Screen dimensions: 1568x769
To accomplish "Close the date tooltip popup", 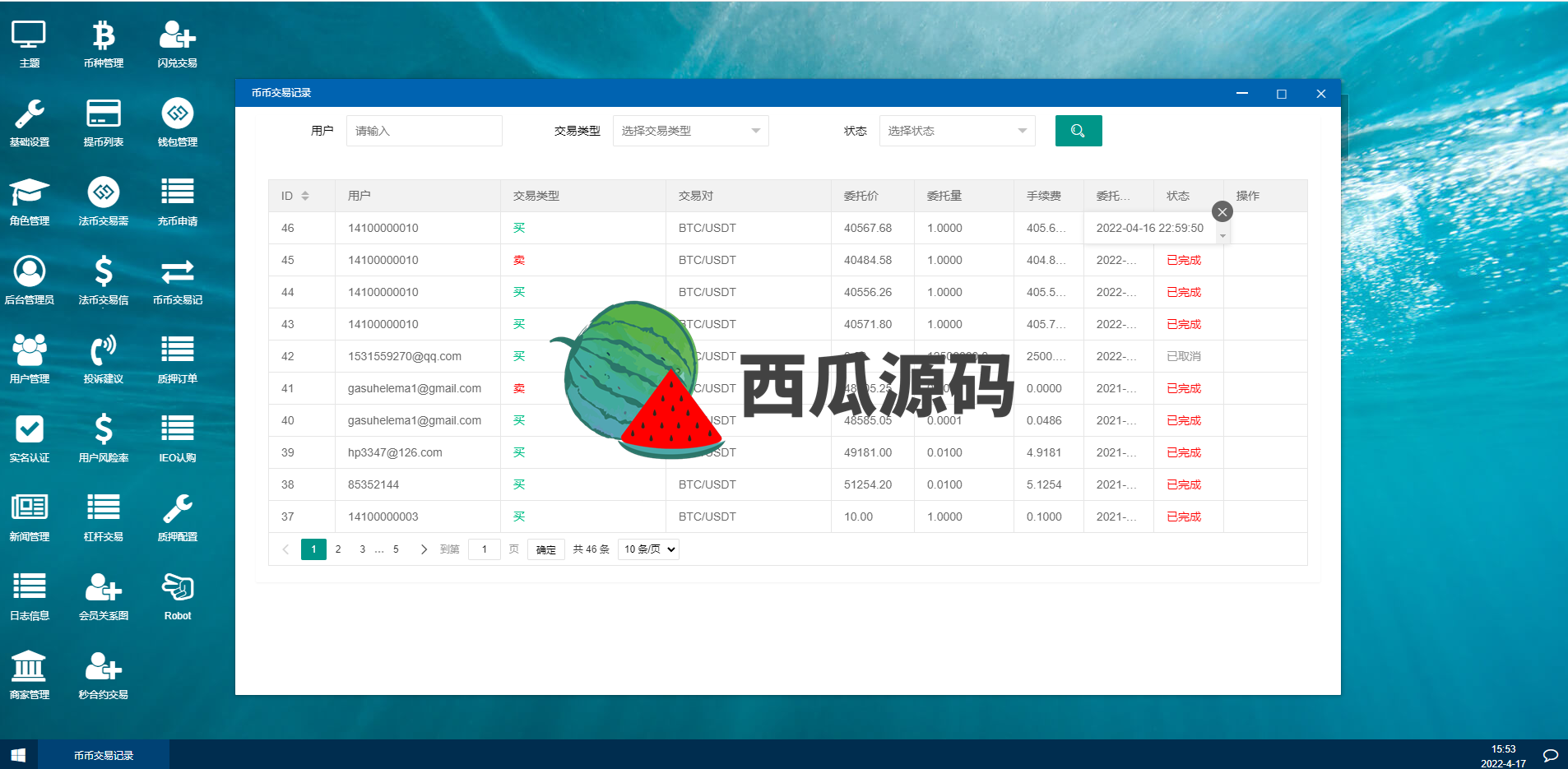I will click(x=1222, y=212).
